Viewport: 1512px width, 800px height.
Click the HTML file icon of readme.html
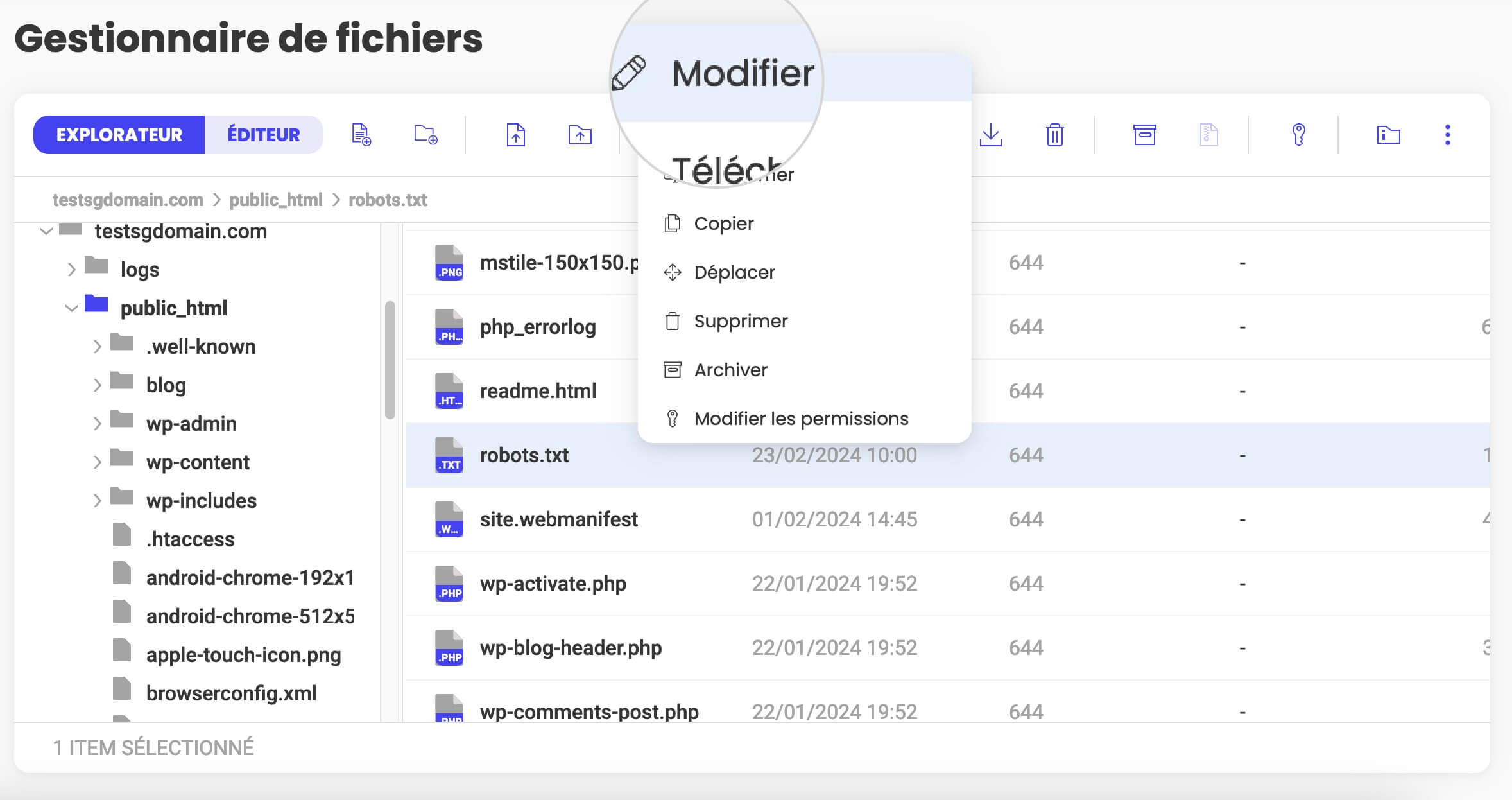[449, 391]
